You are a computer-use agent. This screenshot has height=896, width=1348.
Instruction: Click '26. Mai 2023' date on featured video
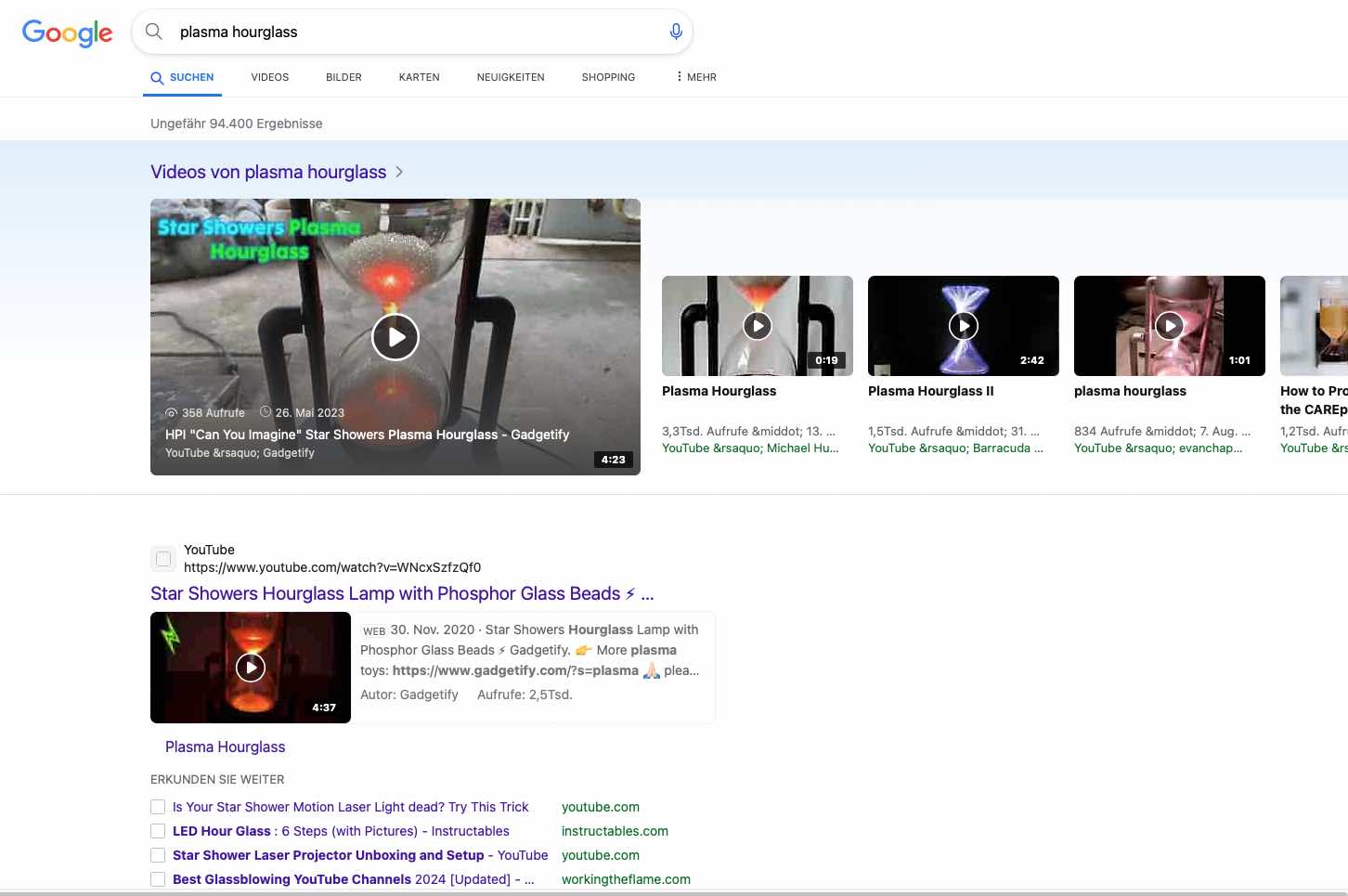(x=302, y=413)
